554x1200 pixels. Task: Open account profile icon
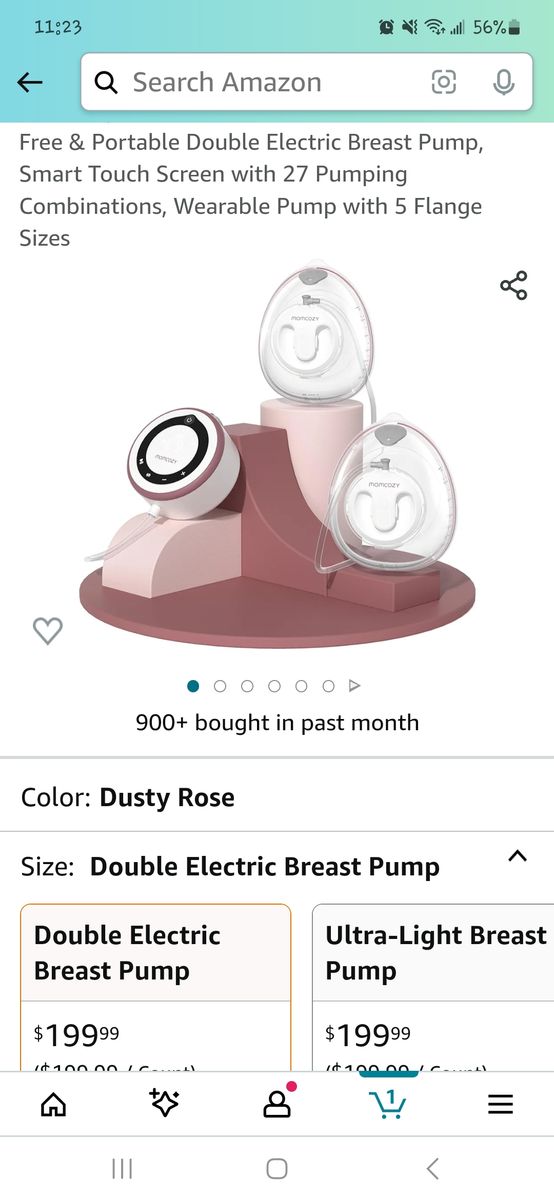coord(277,1103)
